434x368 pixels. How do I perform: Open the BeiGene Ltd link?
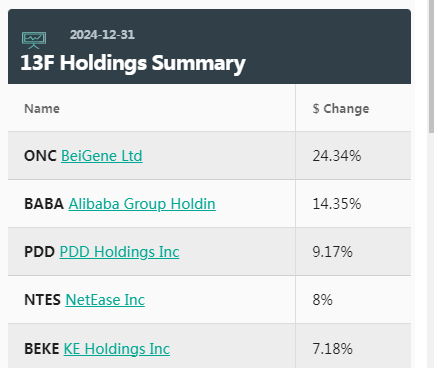coord(102,156)
